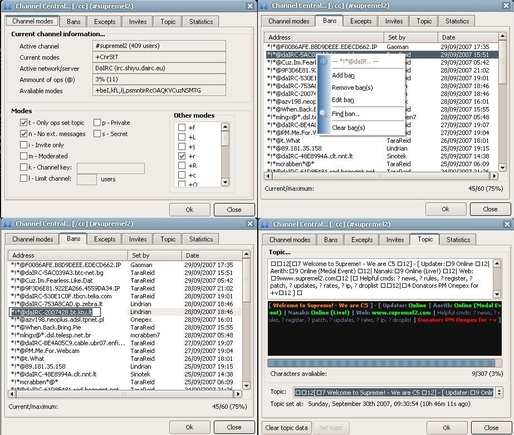
Task: Click Other modes list scroll-up arrow
Action: [225, 127]
